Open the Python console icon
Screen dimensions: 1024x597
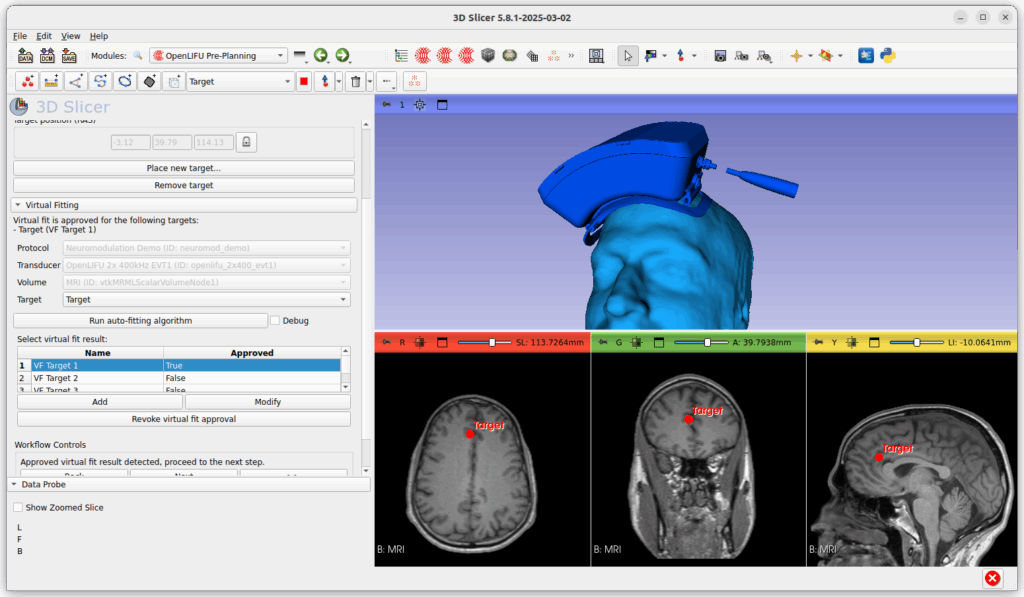click(888, 56)
